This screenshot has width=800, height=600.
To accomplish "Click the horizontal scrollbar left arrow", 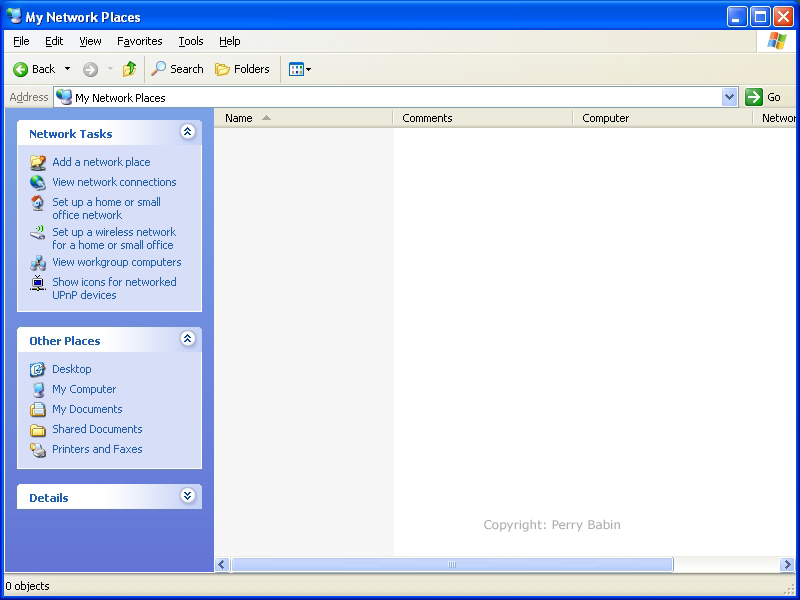I will tap(222, 564).
